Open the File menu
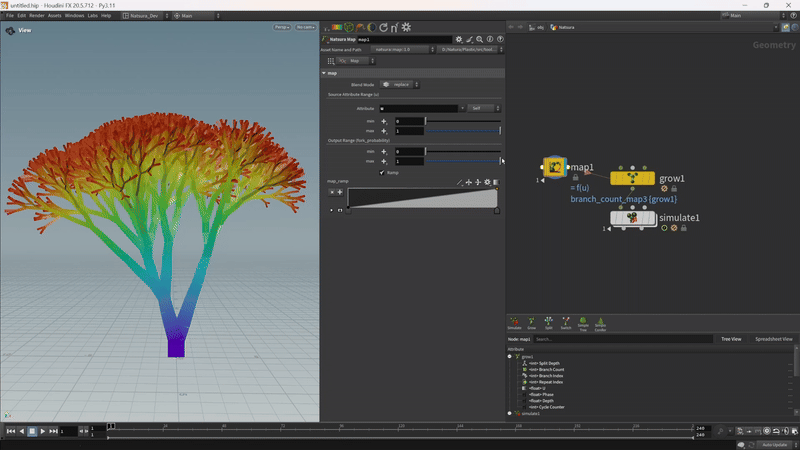Screen dimensions: 800x450 click(x=10, y=16)
